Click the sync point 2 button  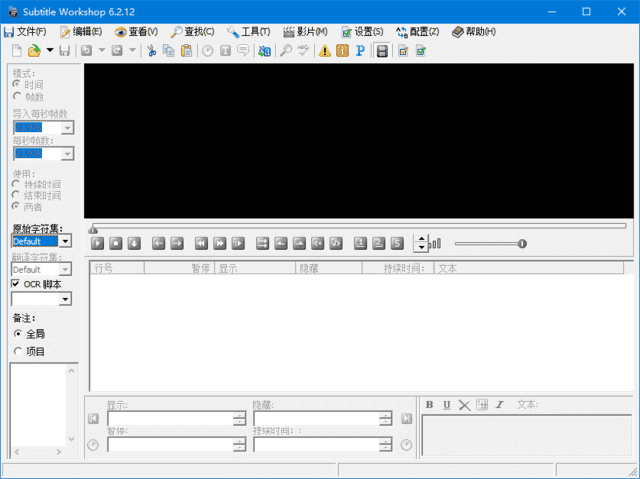coord(378,244)
